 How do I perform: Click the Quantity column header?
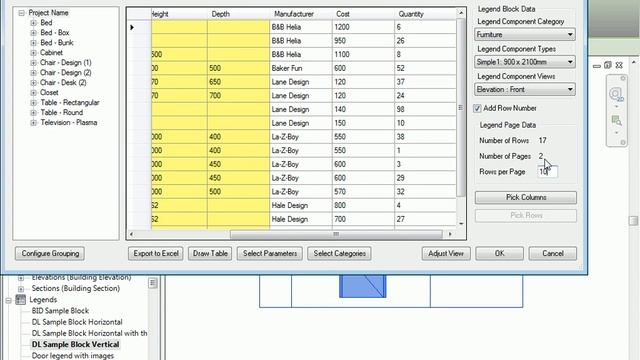coord(425,14)
